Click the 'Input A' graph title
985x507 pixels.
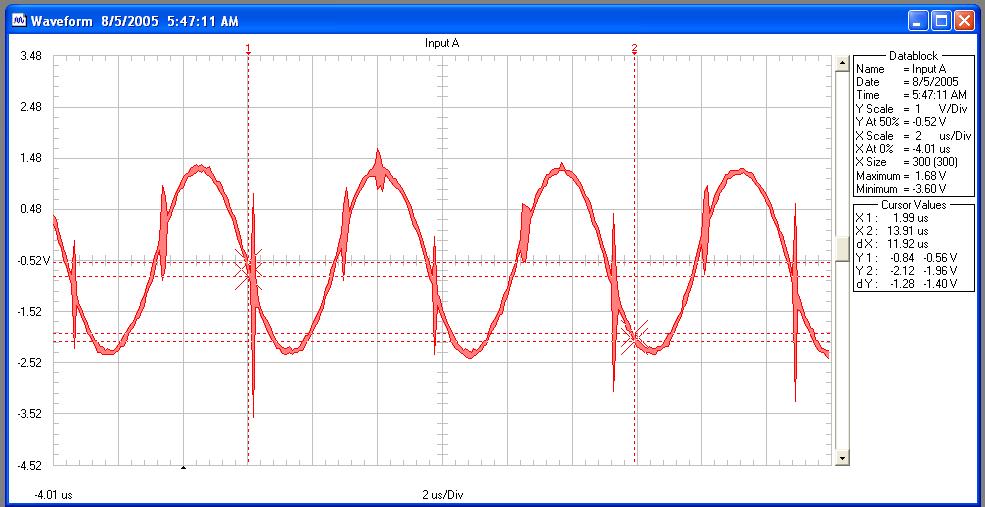tap(442, 43)
